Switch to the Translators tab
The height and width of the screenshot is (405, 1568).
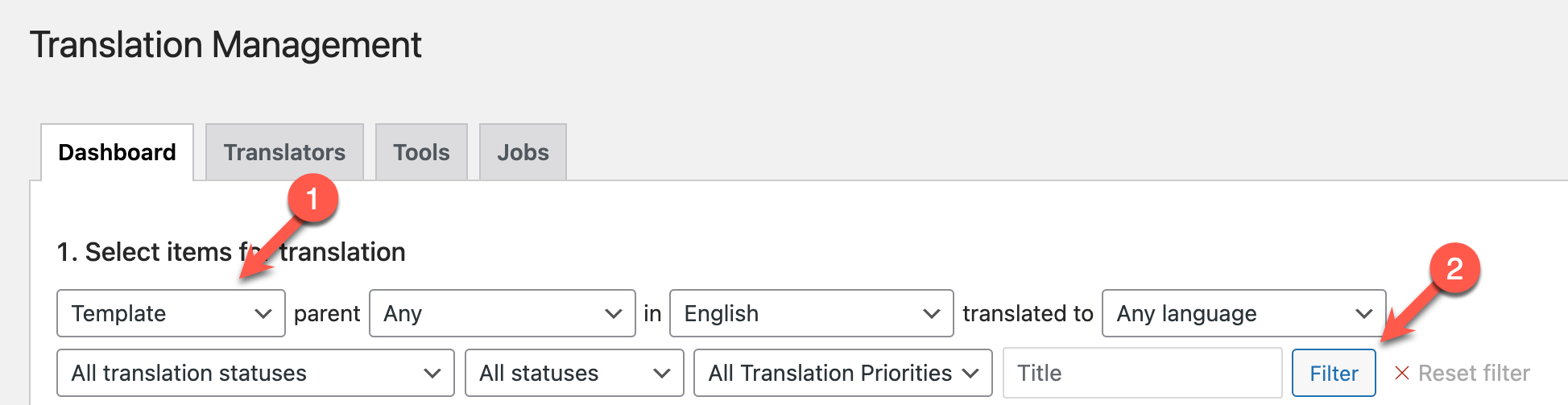(284, 152)
